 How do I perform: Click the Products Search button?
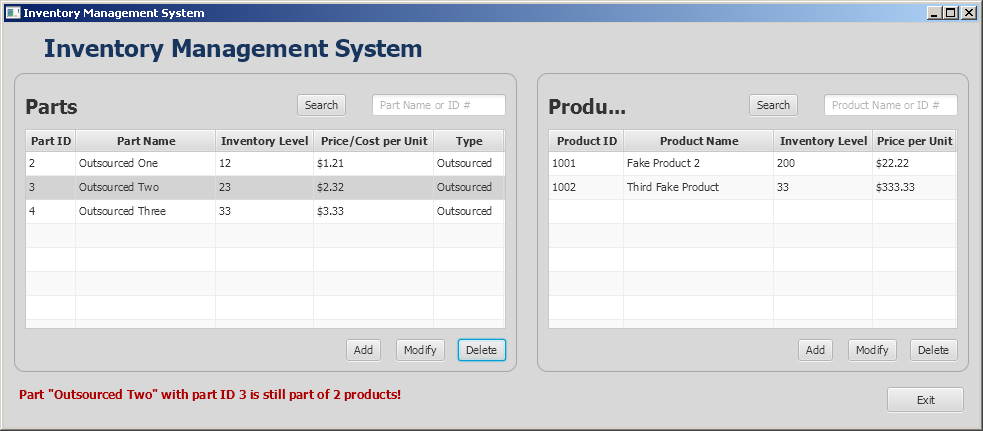click(773, 105)
